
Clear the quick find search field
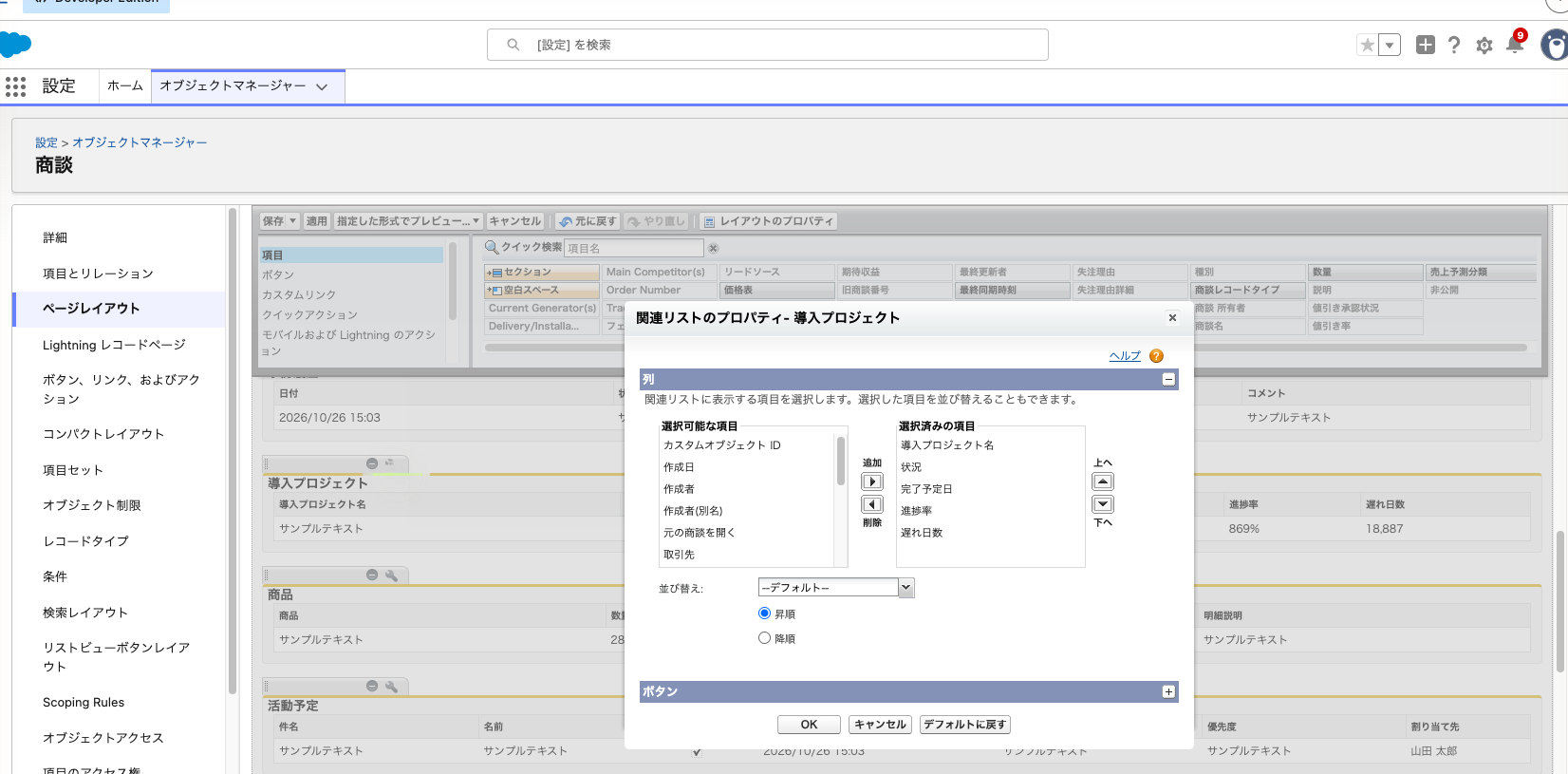coord(713,248)
